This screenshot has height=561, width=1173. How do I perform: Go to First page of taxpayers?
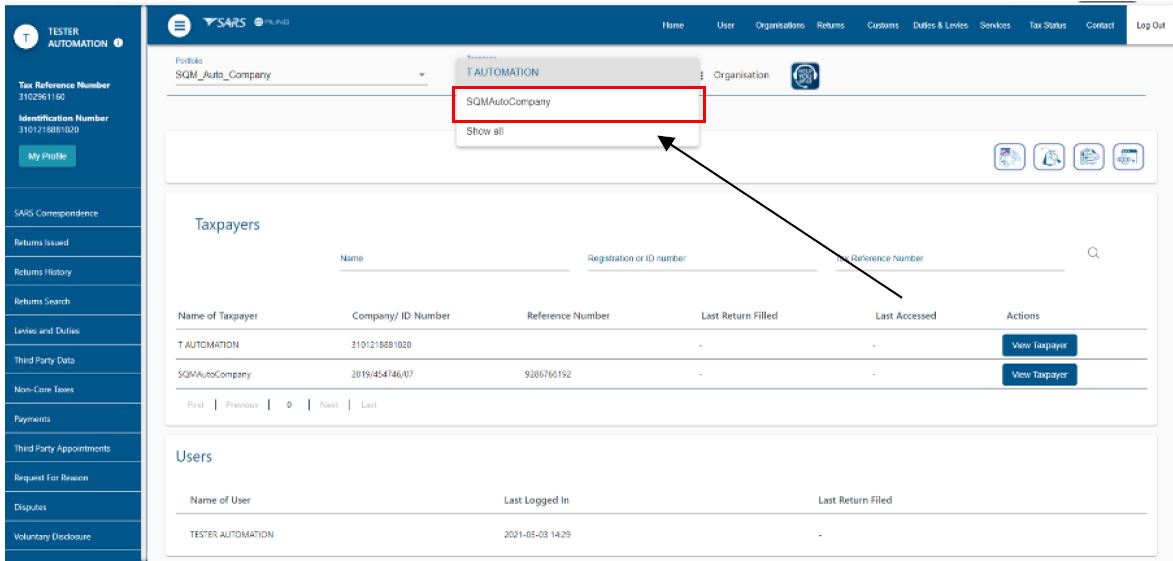[195, 405]
